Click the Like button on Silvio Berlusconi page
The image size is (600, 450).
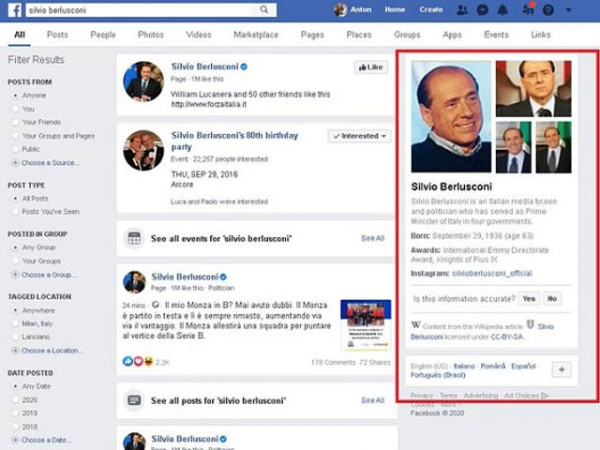point(371,67)
